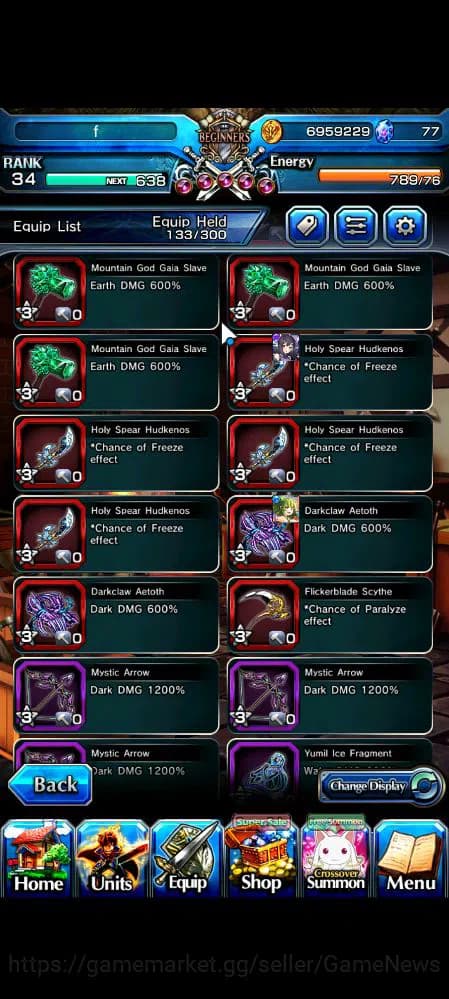This screenshot has width=449, height=999.
Task: Tap the purple gem currency icon
Action: click(x=383, y=131)
